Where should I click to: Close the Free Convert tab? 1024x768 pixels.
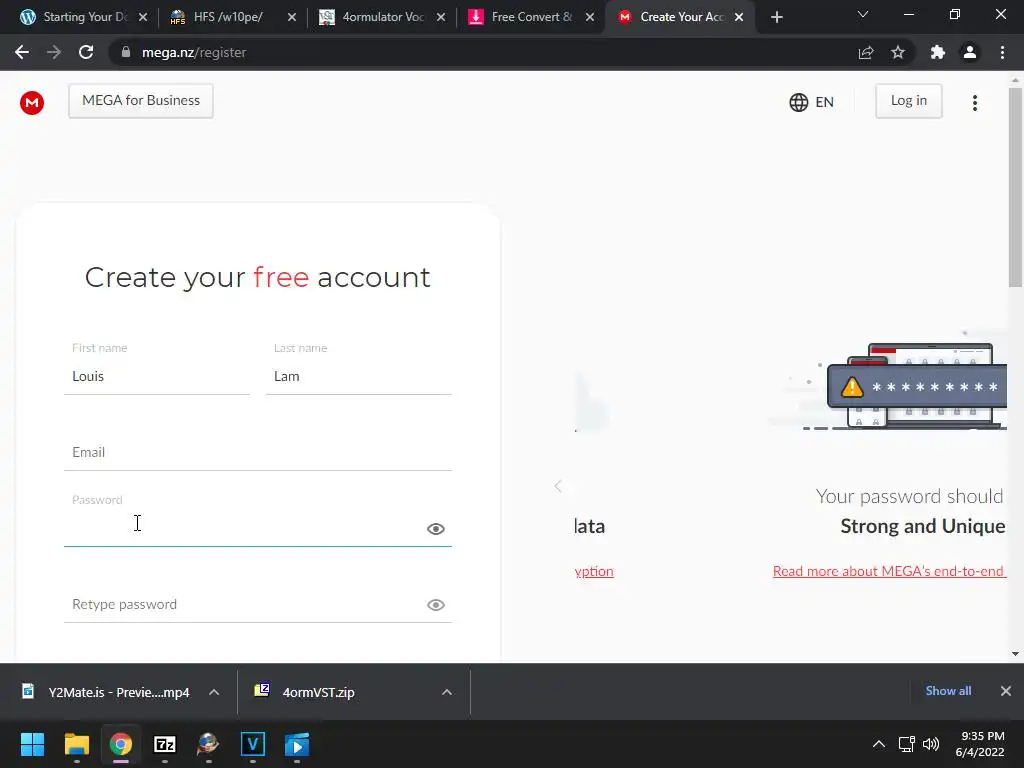pos(590,17)
